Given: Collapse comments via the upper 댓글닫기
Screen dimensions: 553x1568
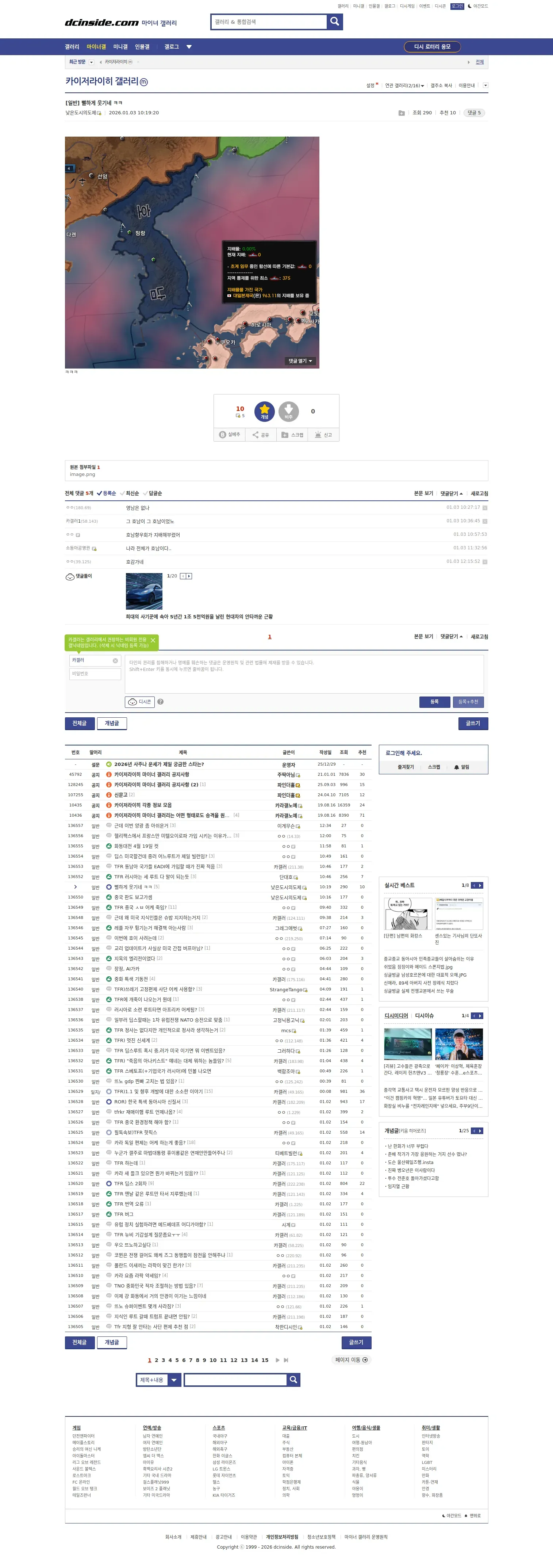Looking at the screenshot, I should pos(452,493).
